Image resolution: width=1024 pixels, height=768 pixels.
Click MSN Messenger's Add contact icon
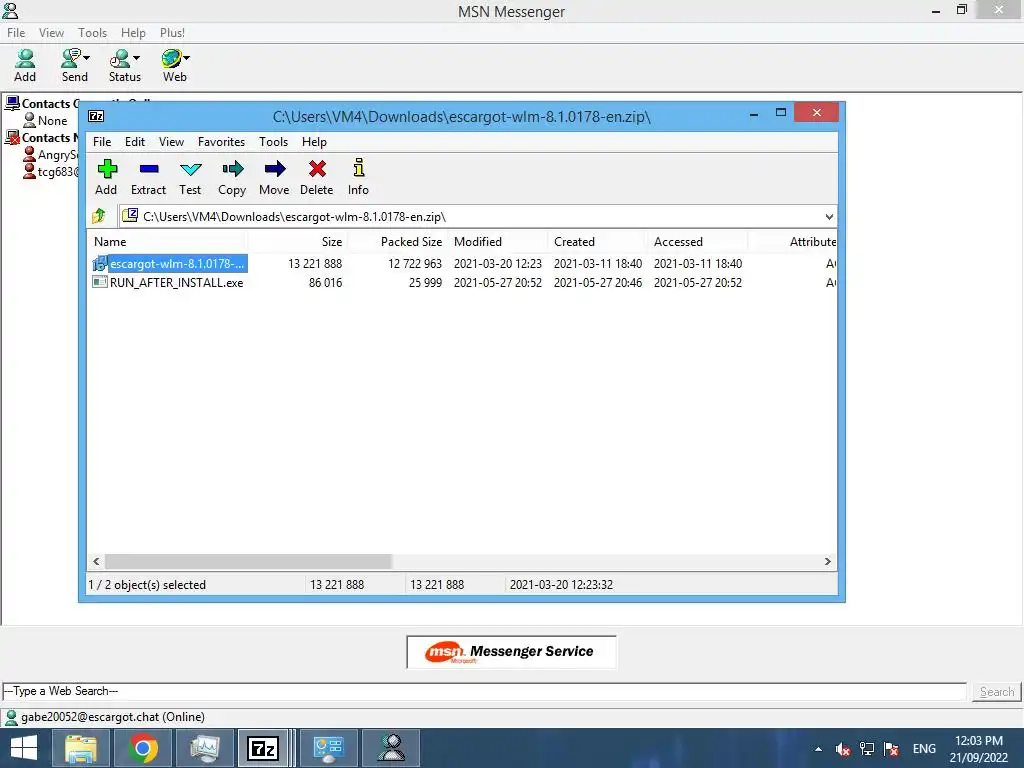(x=25, y=59)
